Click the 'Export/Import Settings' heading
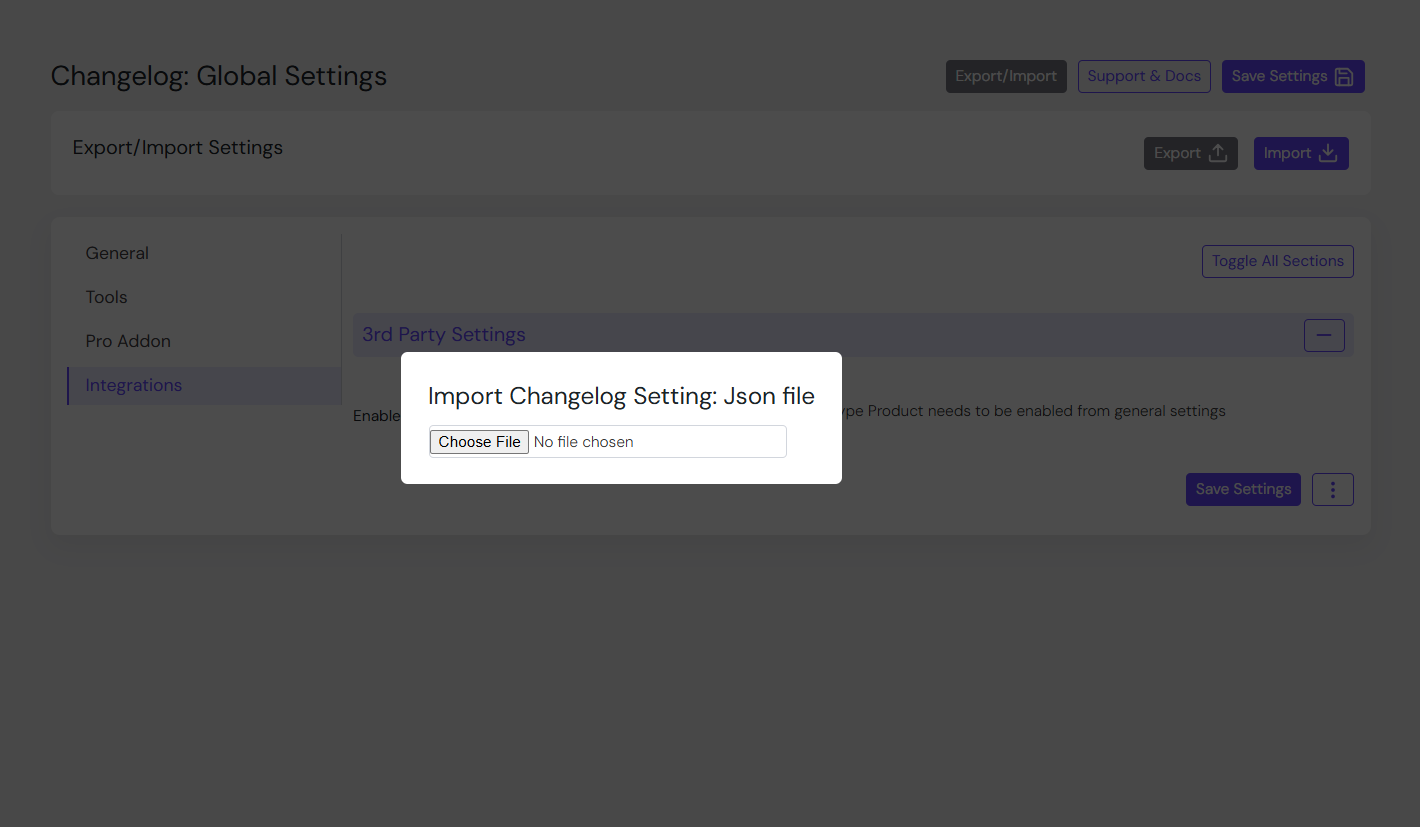This screenshot has height=827, width=1420. pos(178,148)
